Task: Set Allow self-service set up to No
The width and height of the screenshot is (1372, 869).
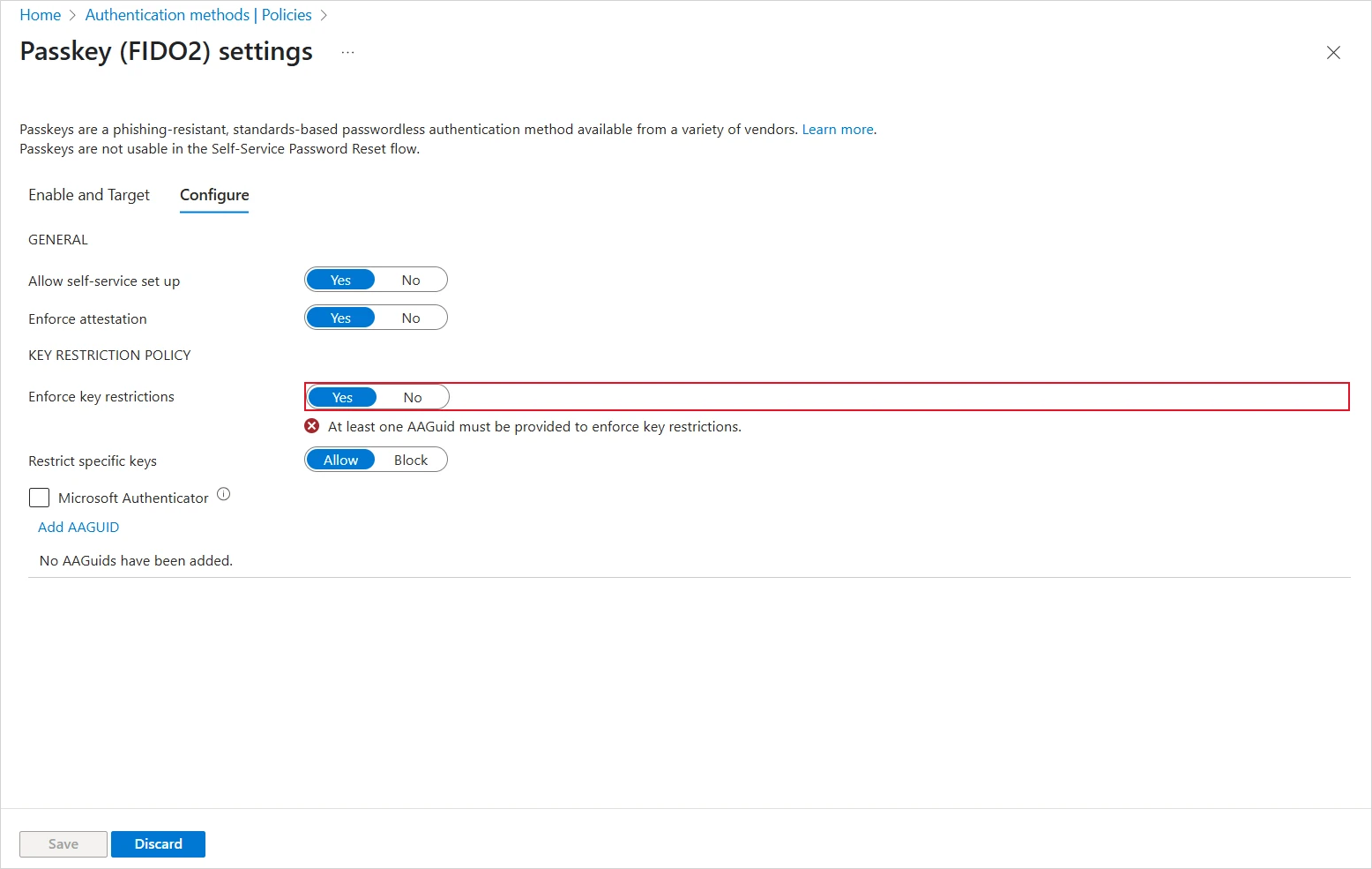Action: [411, 281]
